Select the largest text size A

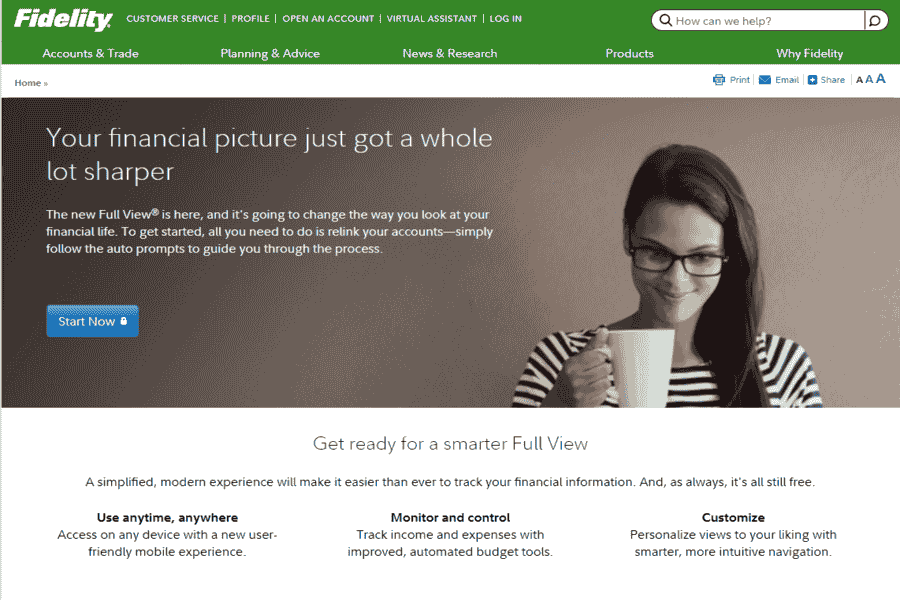pos(880,79)
